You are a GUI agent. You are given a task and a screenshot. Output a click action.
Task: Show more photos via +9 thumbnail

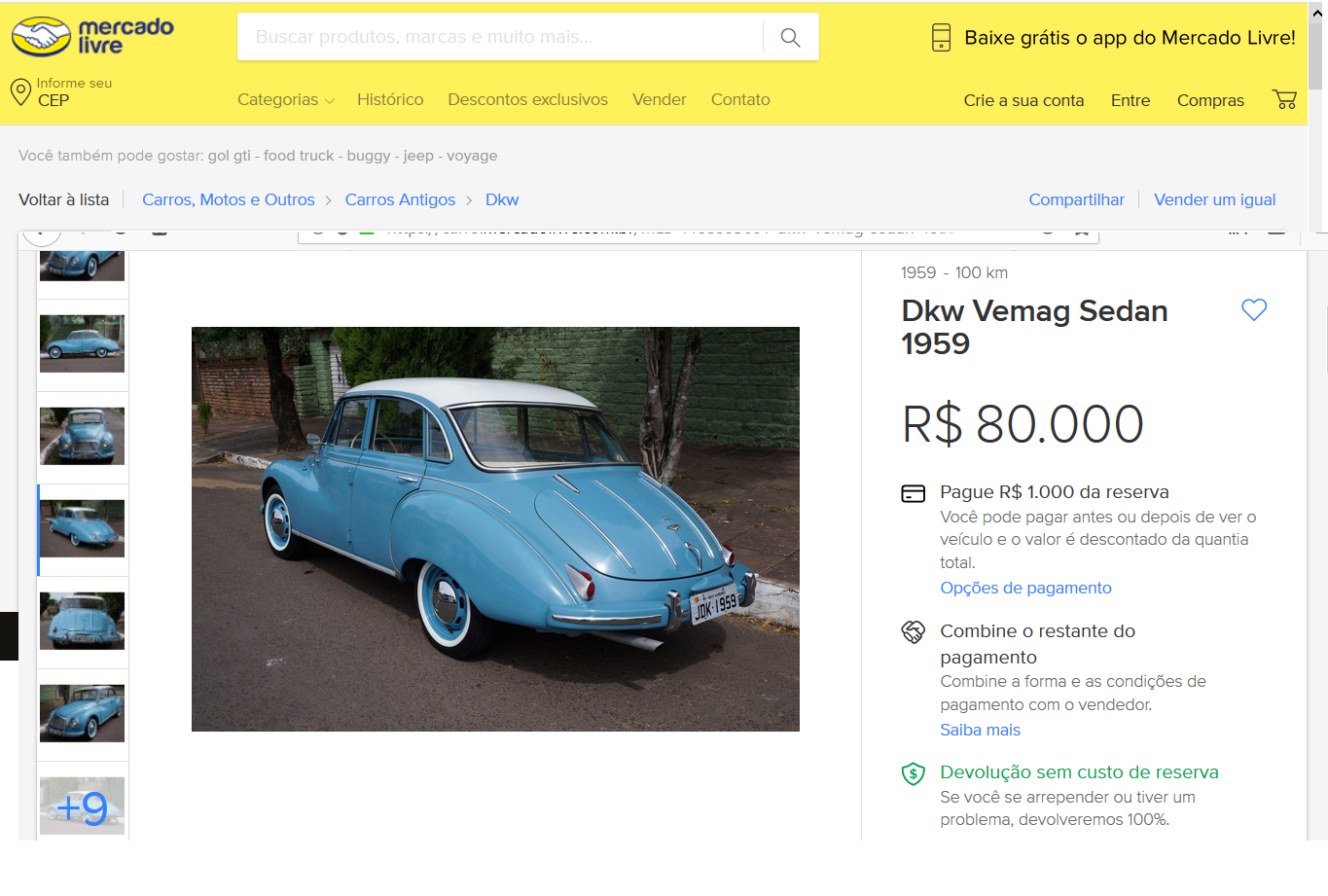click(x=82, y=806)
